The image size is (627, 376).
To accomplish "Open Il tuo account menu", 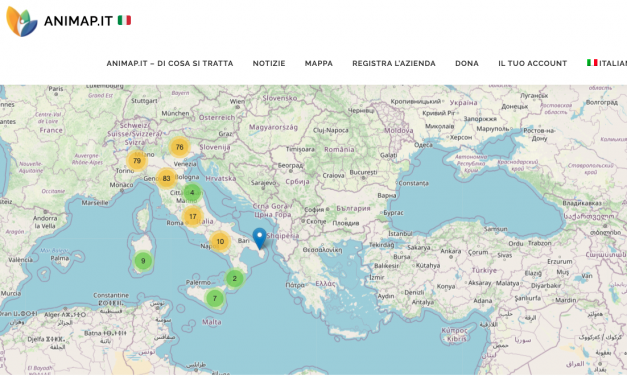I will (x=532, y=63).
